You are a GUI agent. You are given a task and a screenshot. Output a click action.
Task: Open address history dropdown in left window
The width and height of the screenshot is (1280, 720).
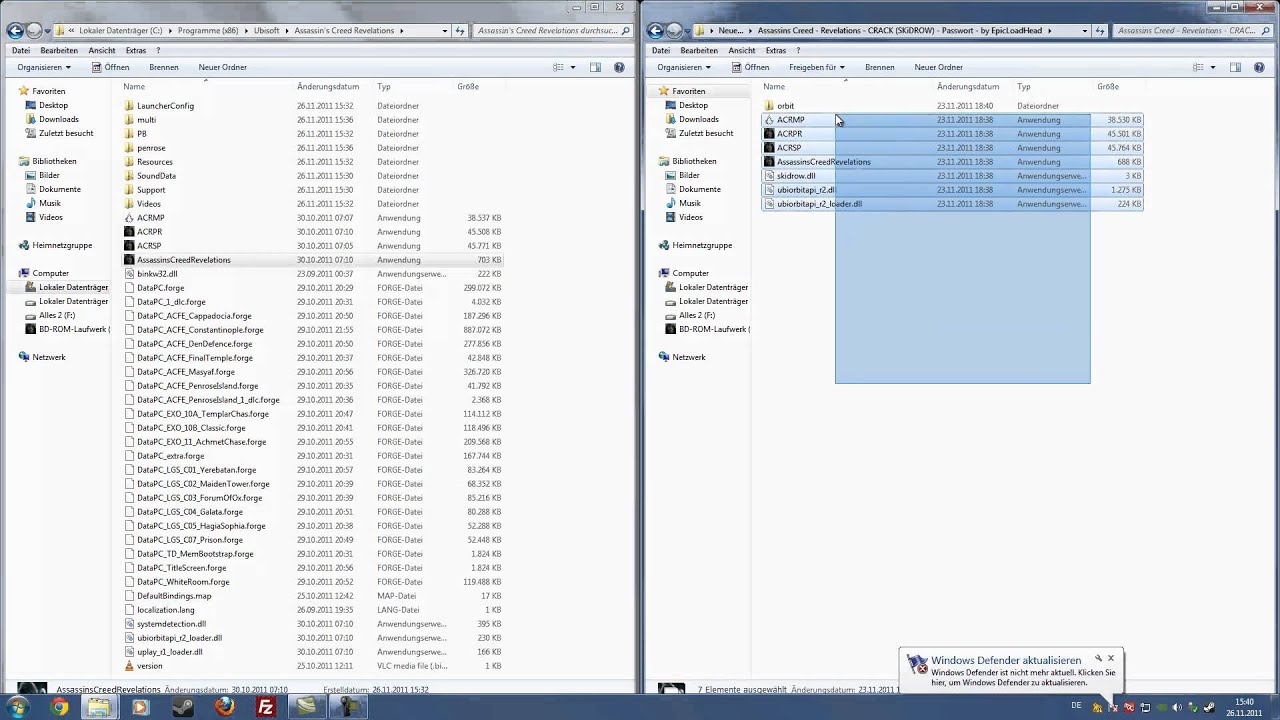[x=445, y=31]
